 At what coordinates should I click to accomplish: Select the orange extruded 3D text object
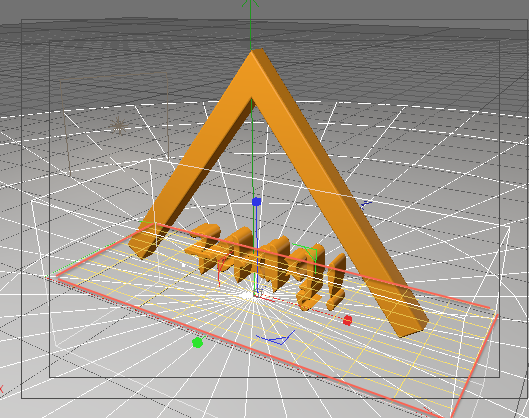tap(267, 267)
